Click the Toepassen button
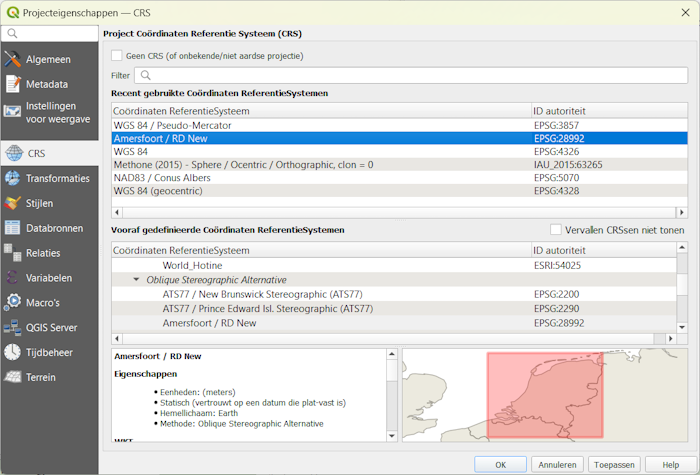The image size is (700, 475). click(614, 465)
